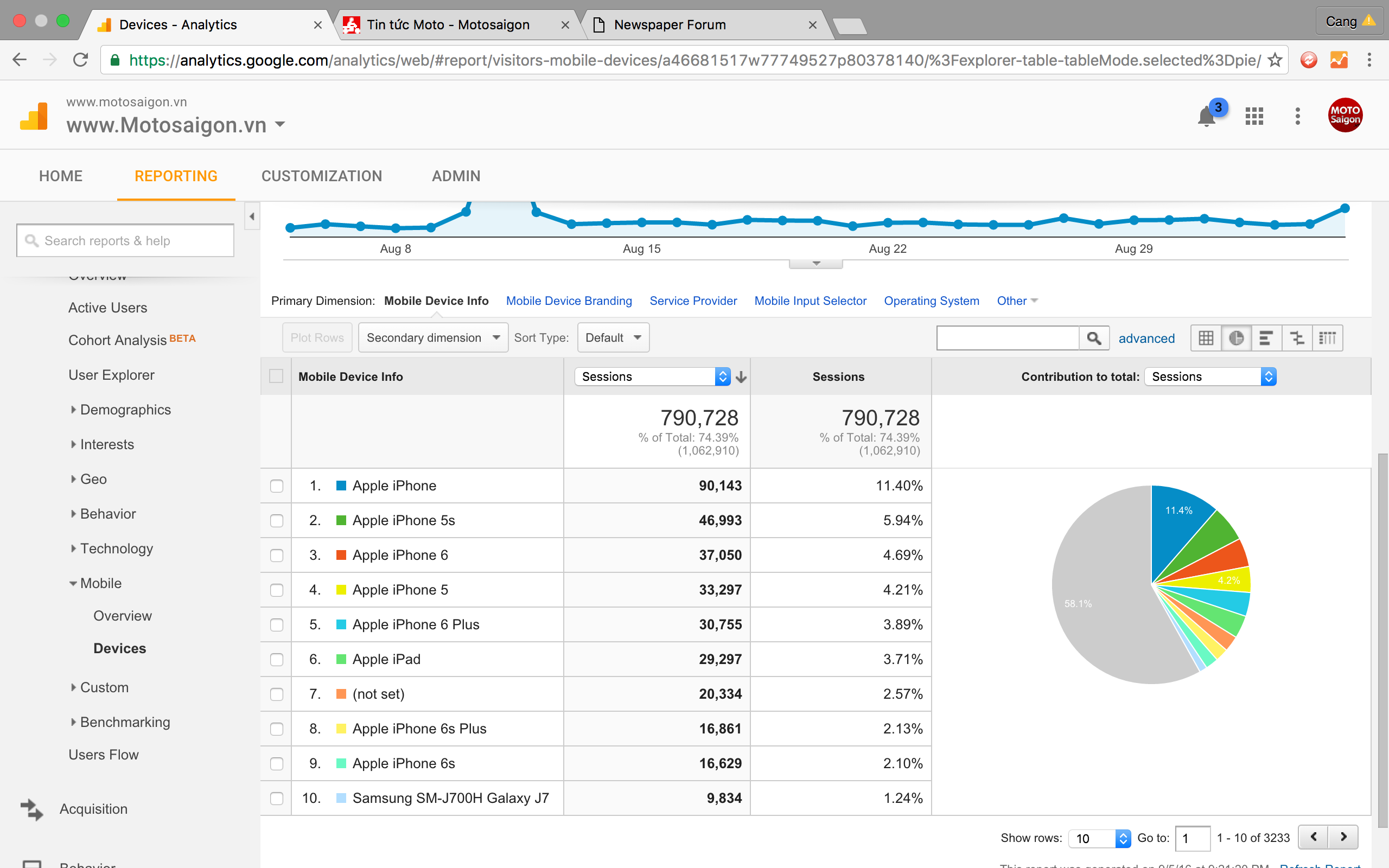Check the Apple iPhone 5s row
Viewport: 1389px width, 868px height.
click(277, 521)
